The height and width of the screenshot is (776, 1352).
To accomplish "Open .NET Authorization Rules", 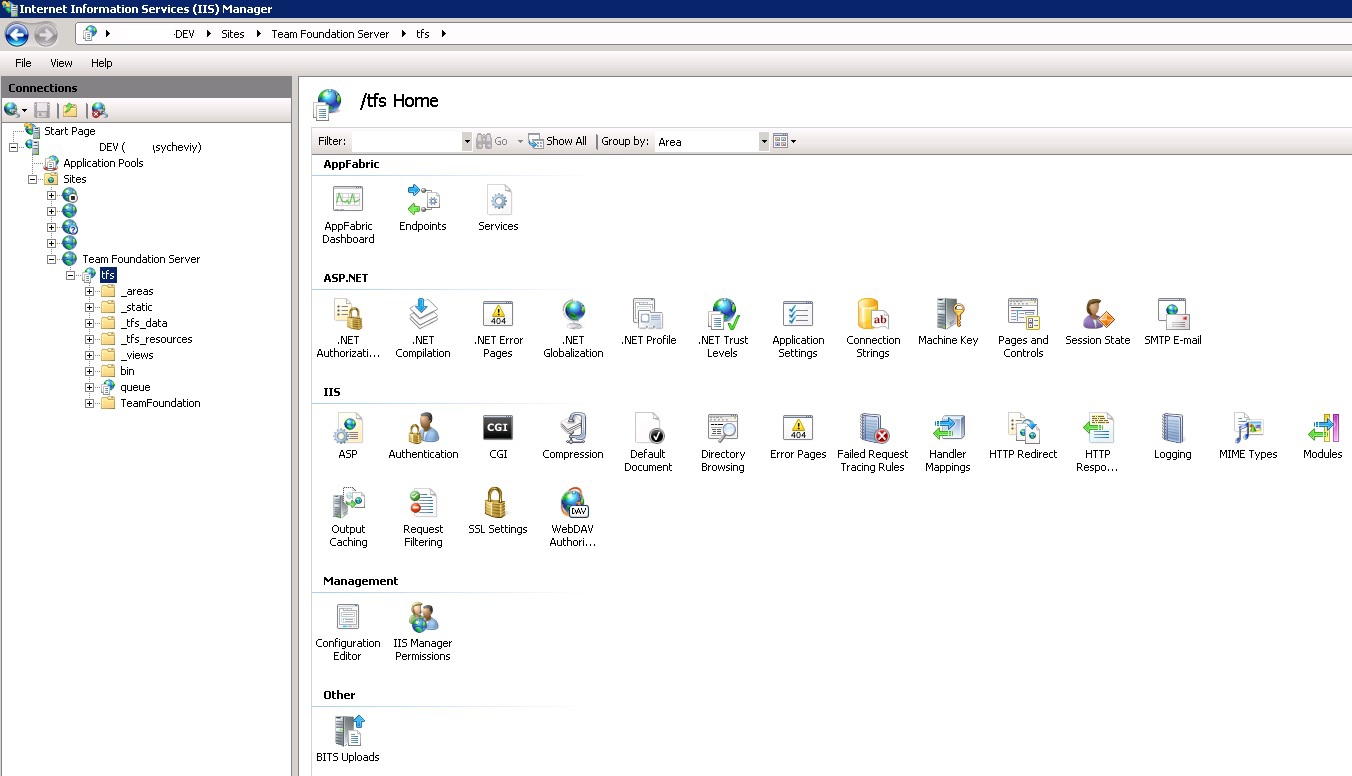I will 348,328.
